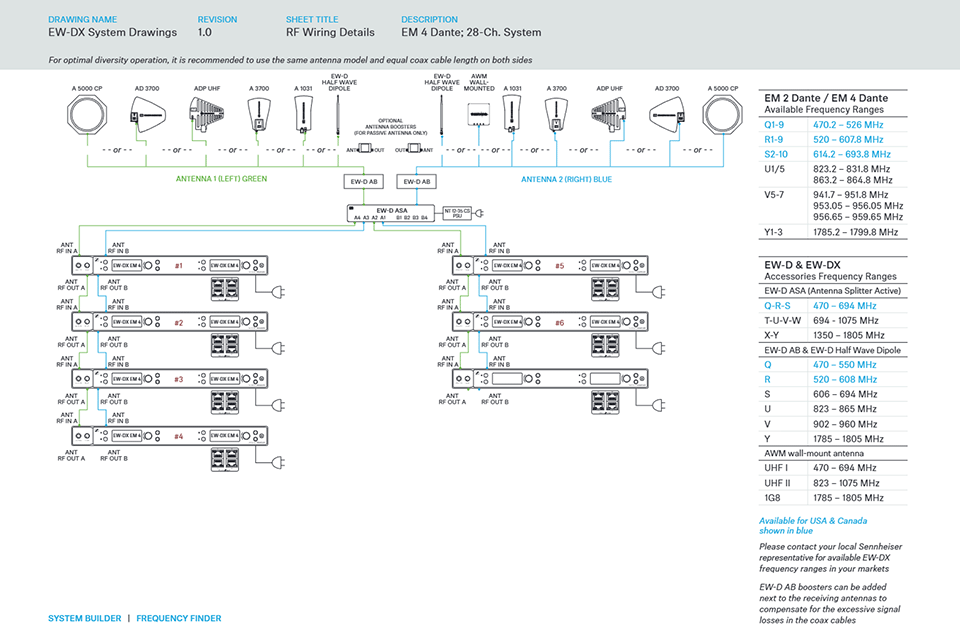Select receiver unit #6
Image resolution: width=960 pixels, height=640 pixels.
(550, 322)
